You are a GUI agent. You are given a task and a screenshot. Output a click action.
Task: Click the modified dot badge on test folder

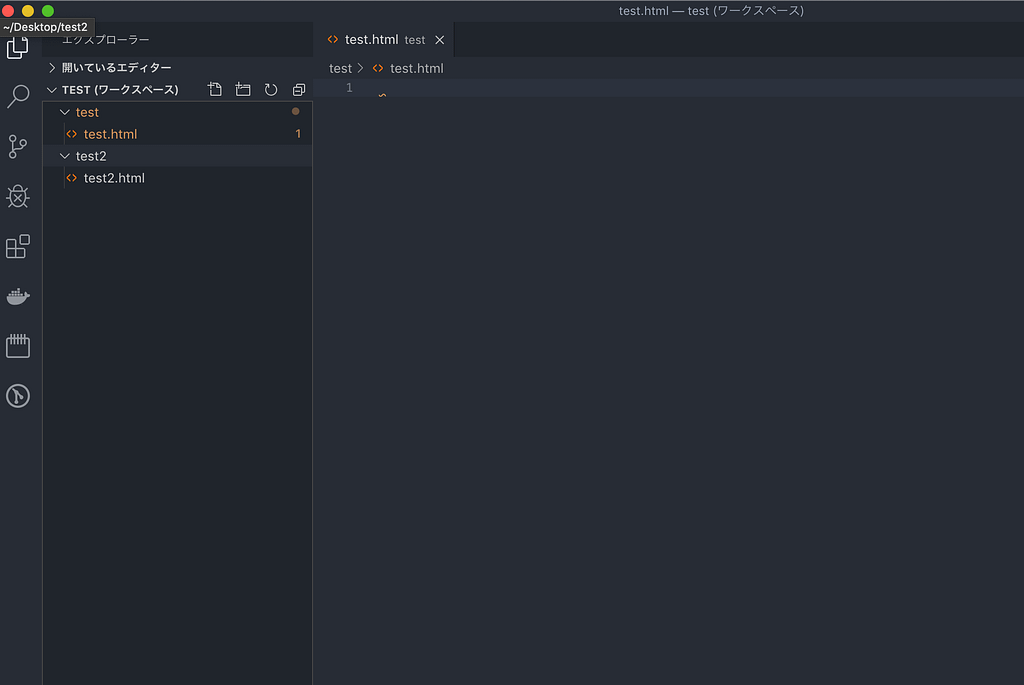(x=296, y=112)
